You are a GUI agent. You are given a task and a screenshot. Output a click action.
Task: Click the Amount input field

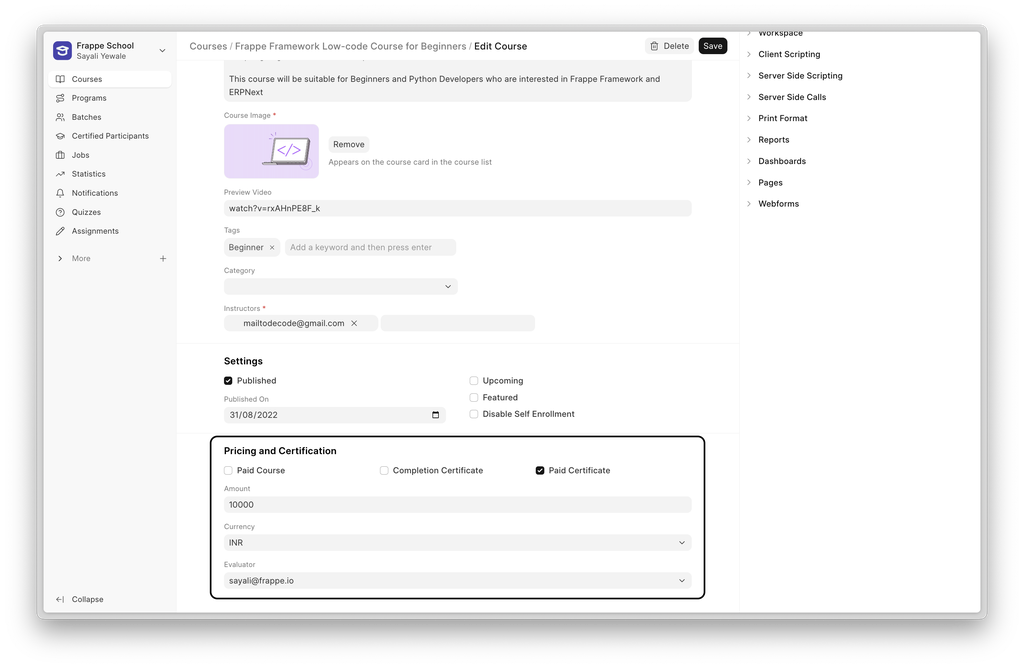(457, 505)
